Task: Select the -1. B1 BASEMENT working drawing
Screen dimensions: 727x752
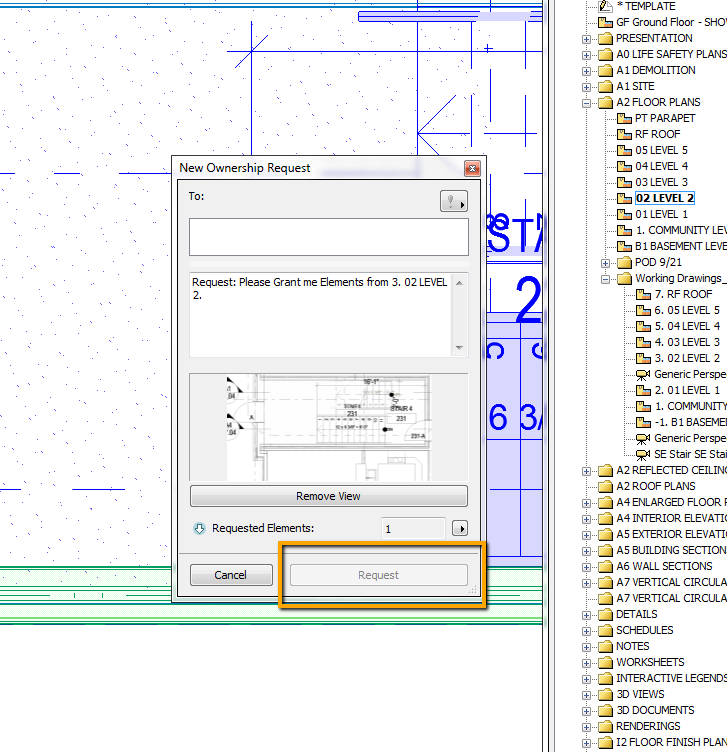Action: 691,422
